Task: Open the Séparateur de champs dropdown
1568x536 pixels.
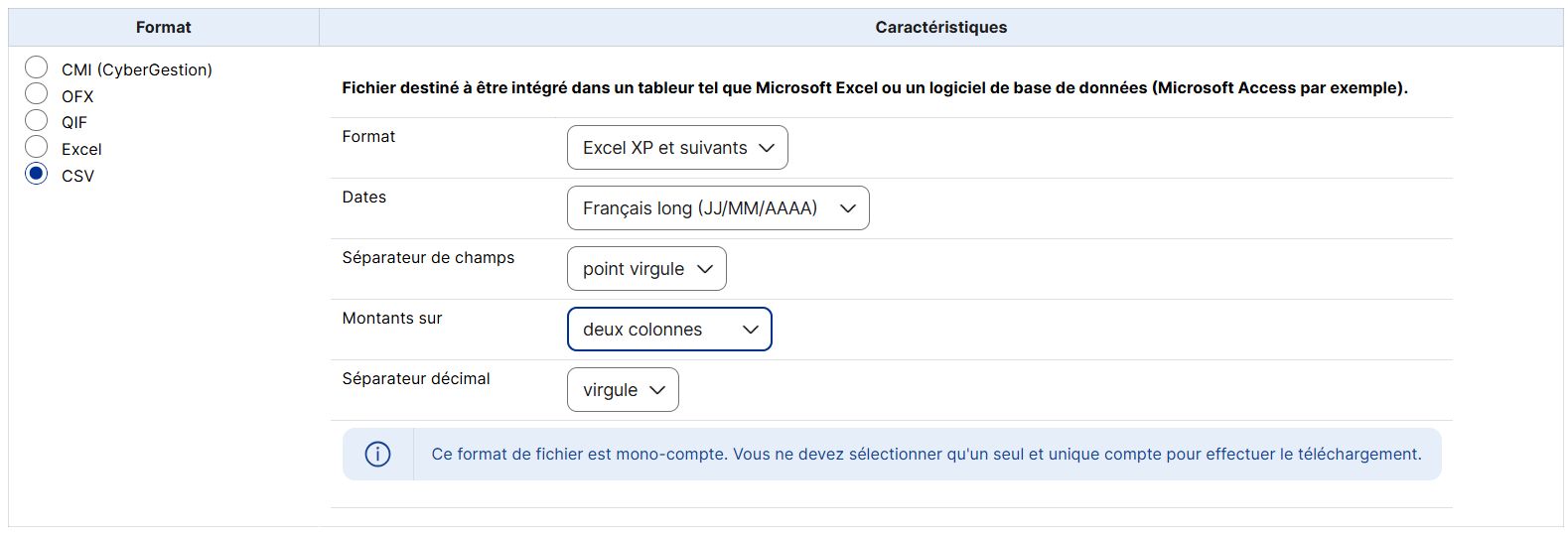Action: [646, 269]
